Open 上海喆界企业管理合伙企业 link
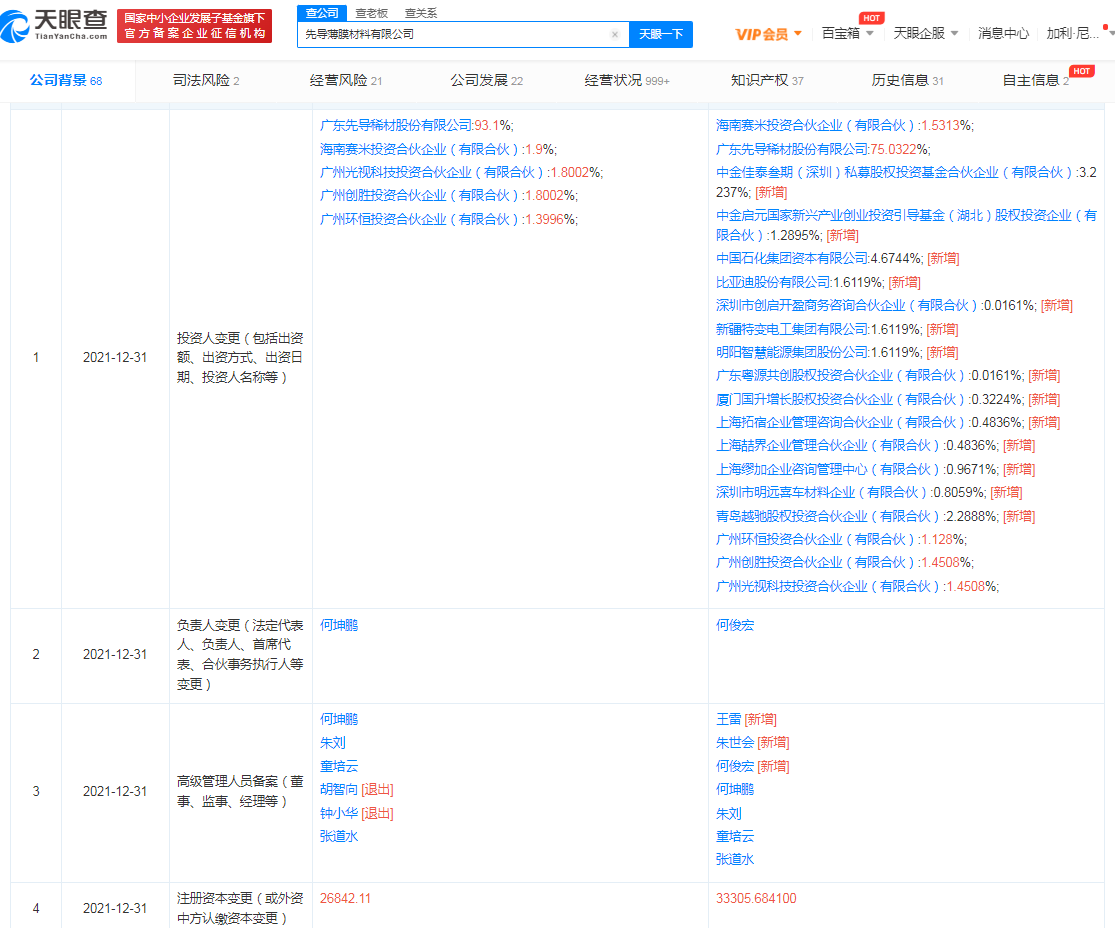 [x=830, y=446]
